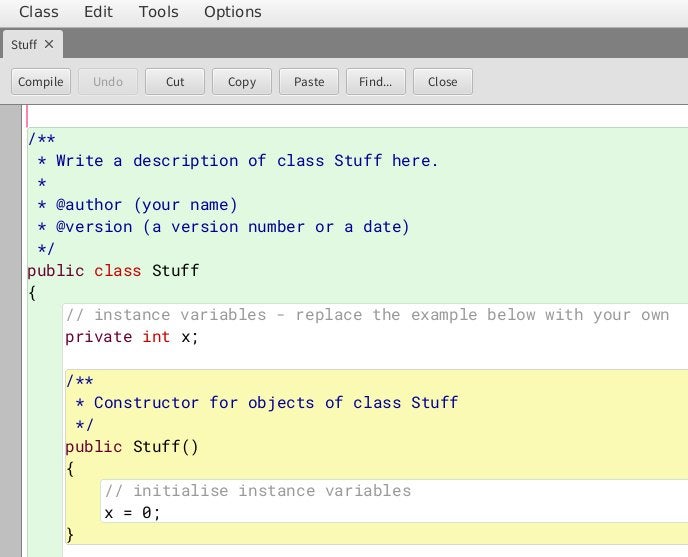Place cursor on the empty first editor line
The width and height of the screenshot is (688, 557).
pyautogui.click(x=300, y=117)
